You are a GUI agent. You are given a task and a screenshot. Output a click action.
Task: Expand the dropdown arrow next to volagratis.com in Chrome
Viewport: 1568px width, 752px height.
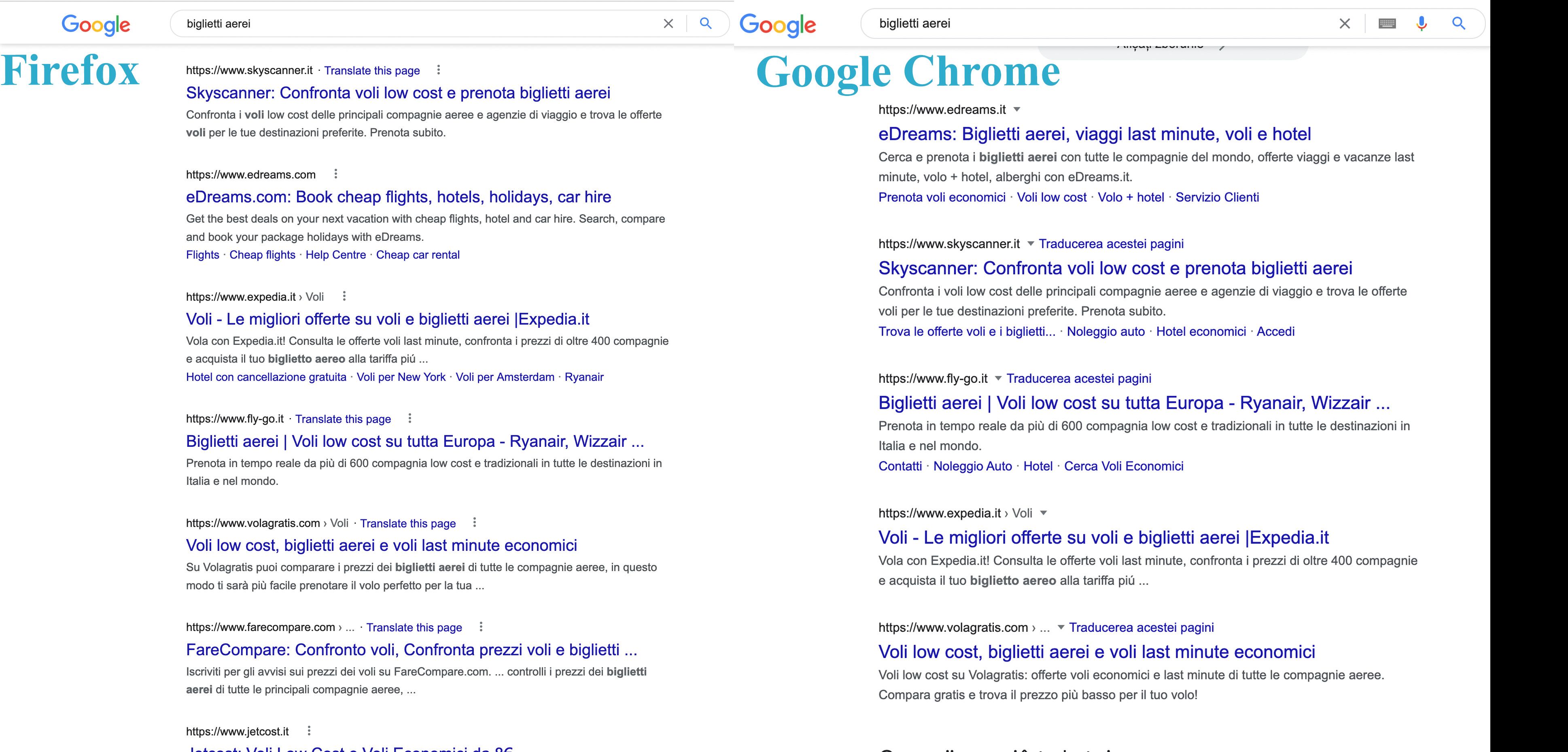point(1061,627)
